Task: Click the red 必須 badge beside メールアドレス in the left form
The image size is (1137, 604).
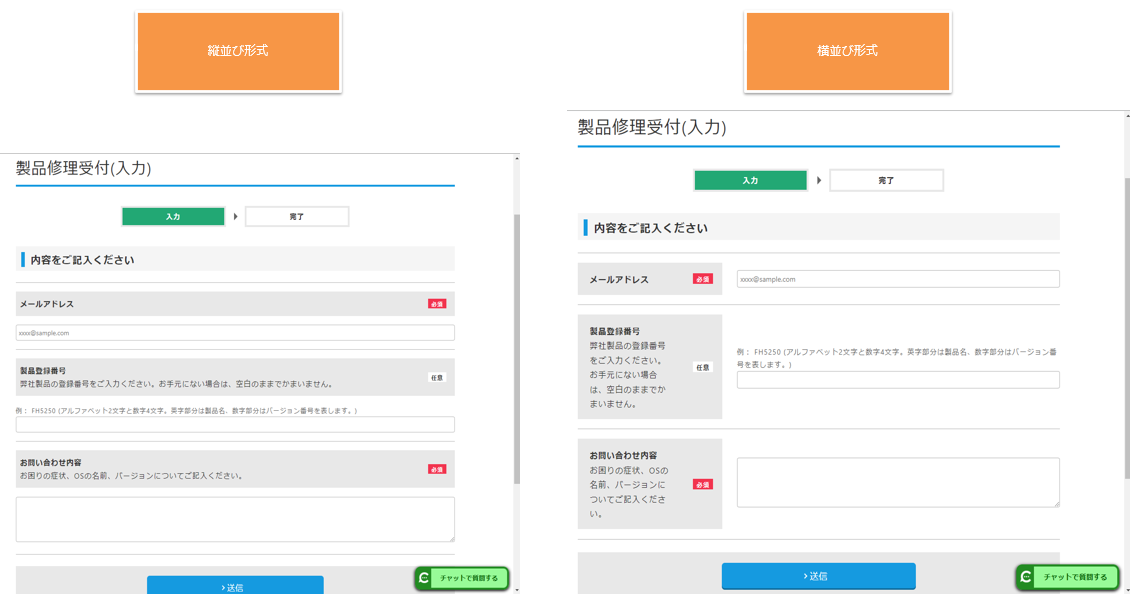Action: click(437, 304)
